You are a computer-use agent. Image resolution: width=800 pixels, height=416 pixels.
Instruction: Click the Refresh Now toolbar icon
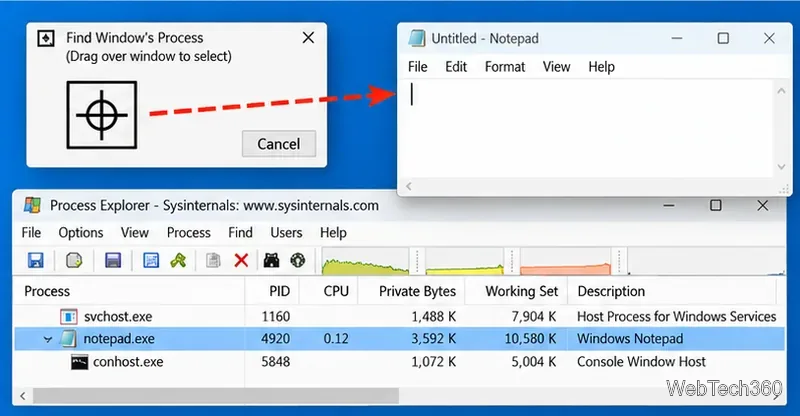(x=74, y=261)
